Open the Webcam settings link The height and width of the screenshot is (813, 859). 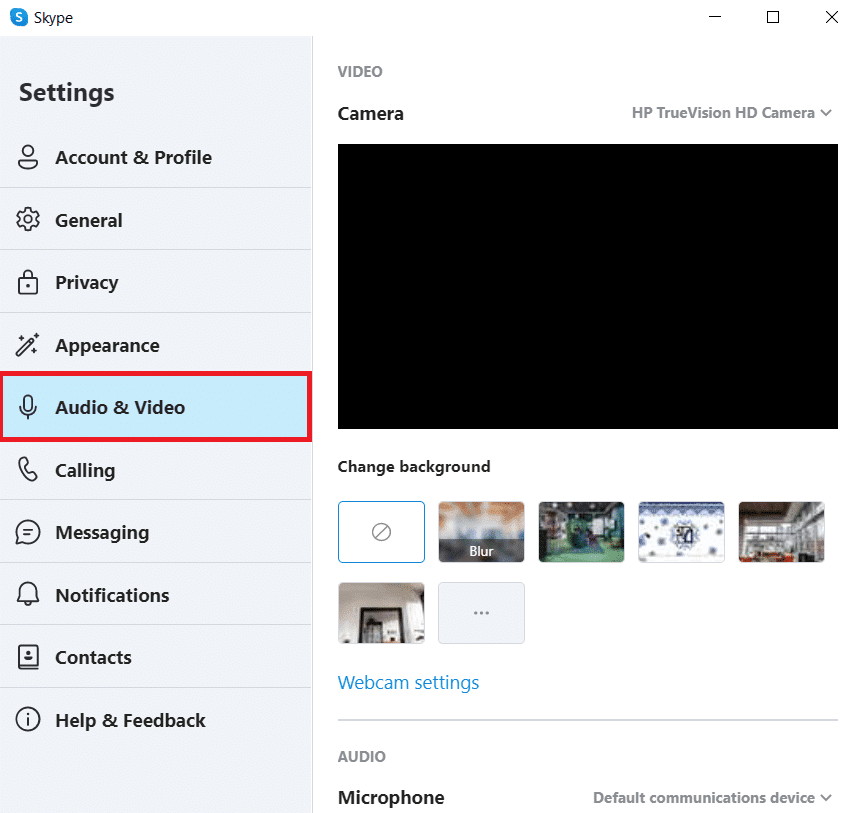(408, 683)
